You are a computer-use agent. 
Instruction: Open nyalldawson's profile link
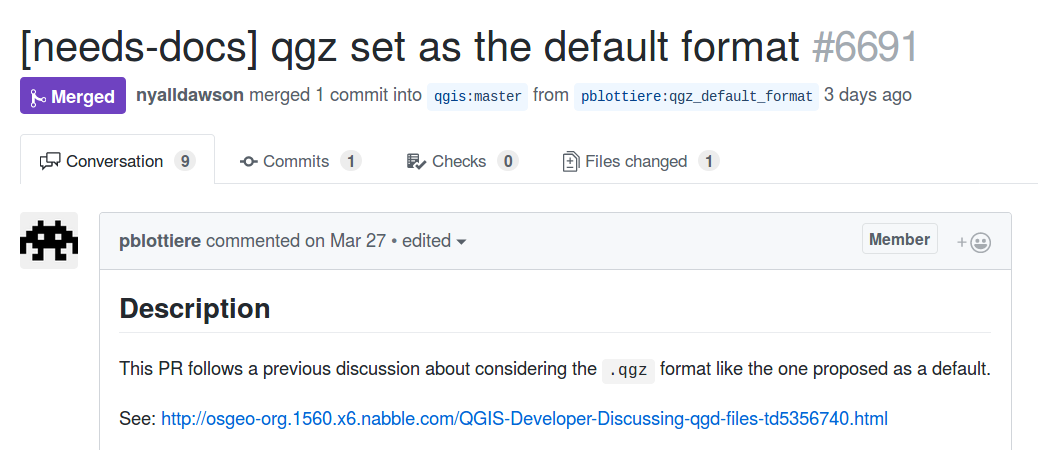pos(190,95)
